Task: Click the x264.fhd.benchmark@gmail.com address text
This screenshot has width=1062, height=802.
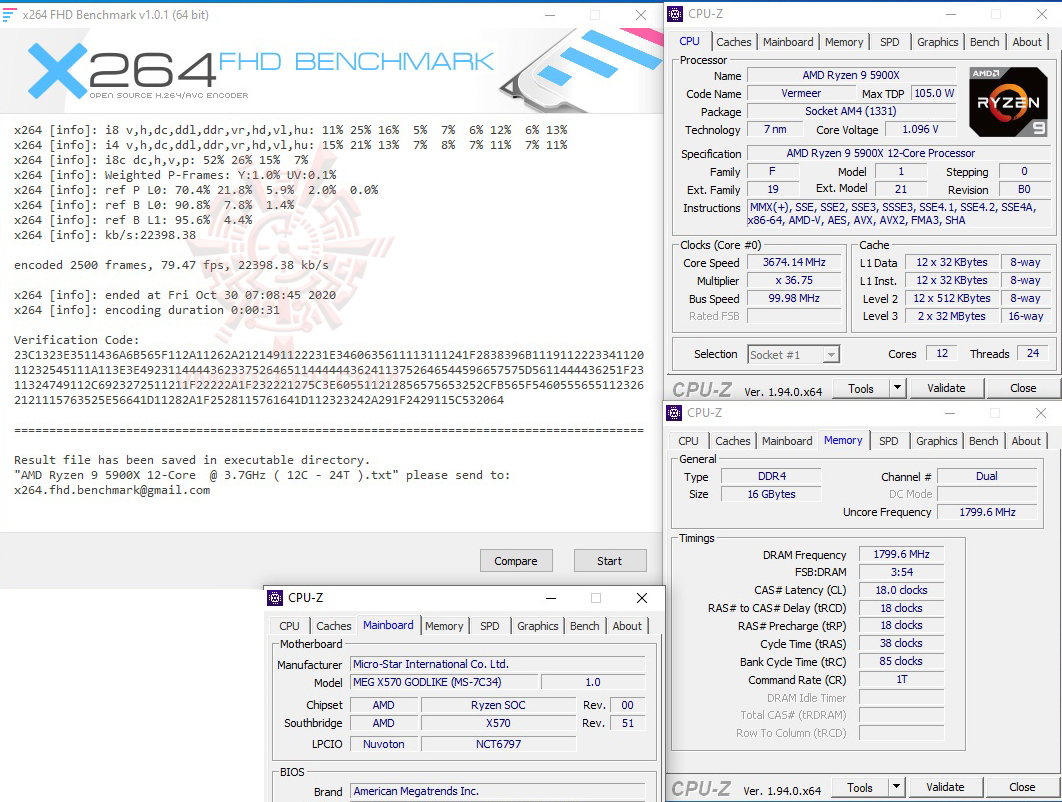Action: pyautogui.click(x=112, y=490)
